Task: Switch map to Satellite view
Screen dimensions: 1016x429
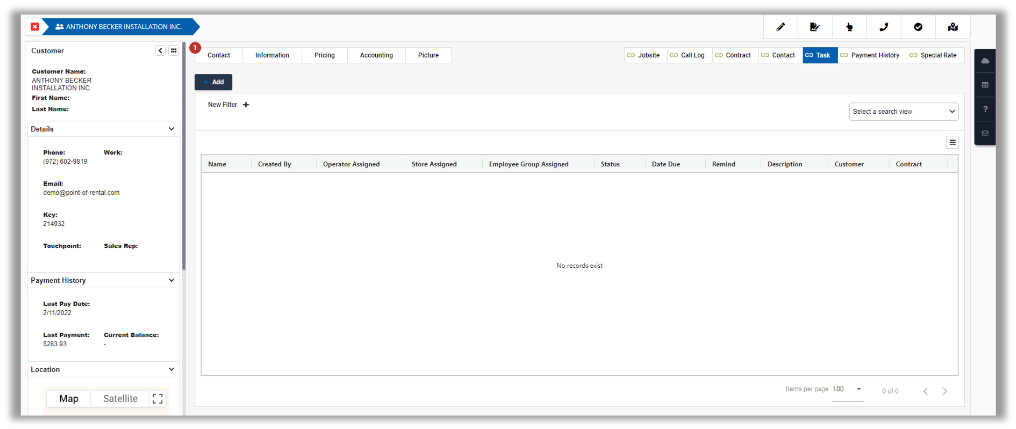Action: click(x=121, y=399)
